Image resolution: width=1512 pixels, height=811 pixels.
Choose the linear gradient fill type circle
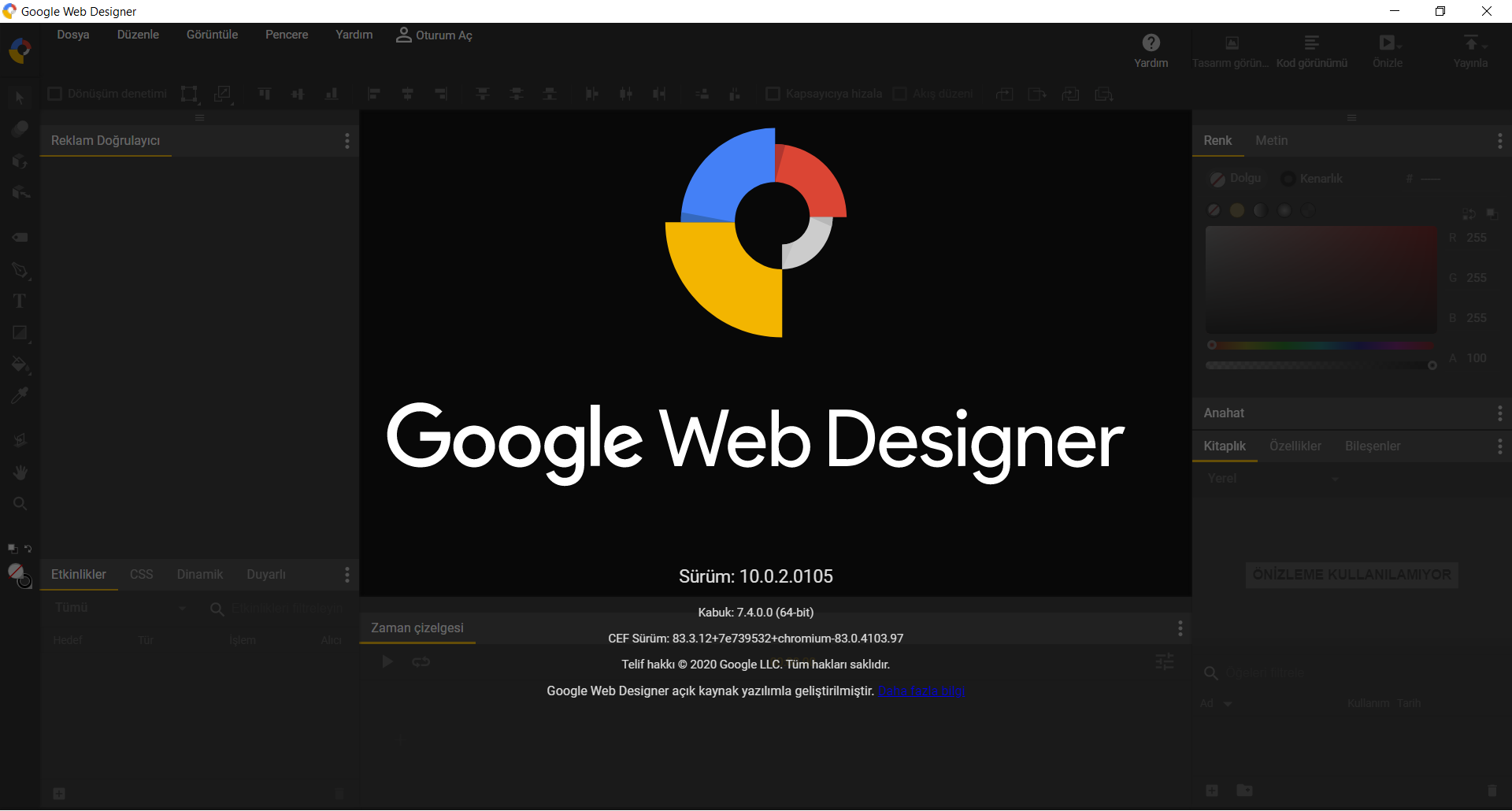1261,210
